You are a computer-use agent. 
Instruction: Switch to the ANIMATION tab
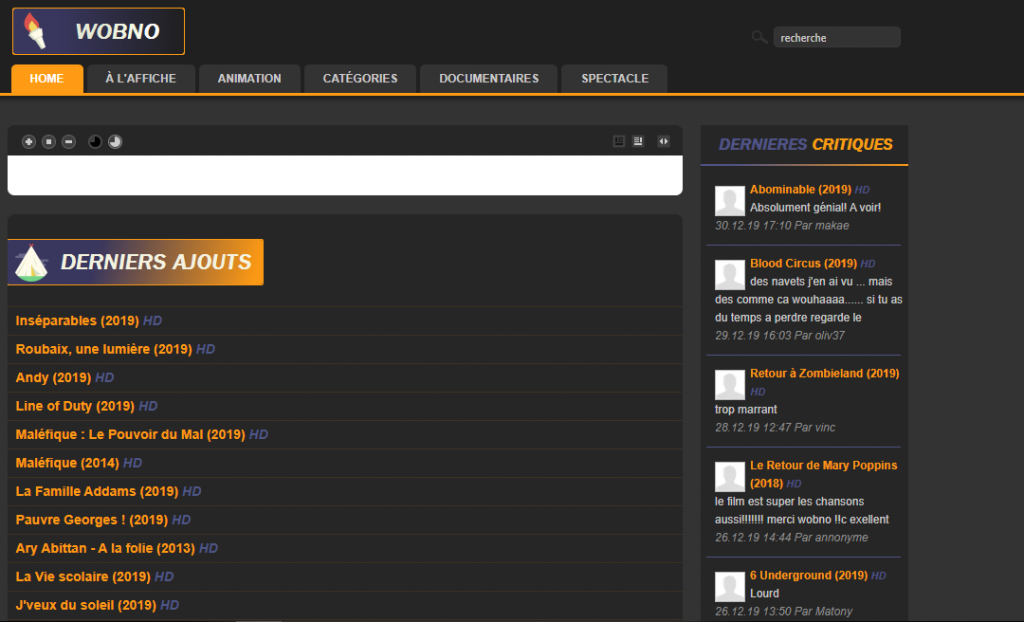pyautogui.click(x=249, y=79)
